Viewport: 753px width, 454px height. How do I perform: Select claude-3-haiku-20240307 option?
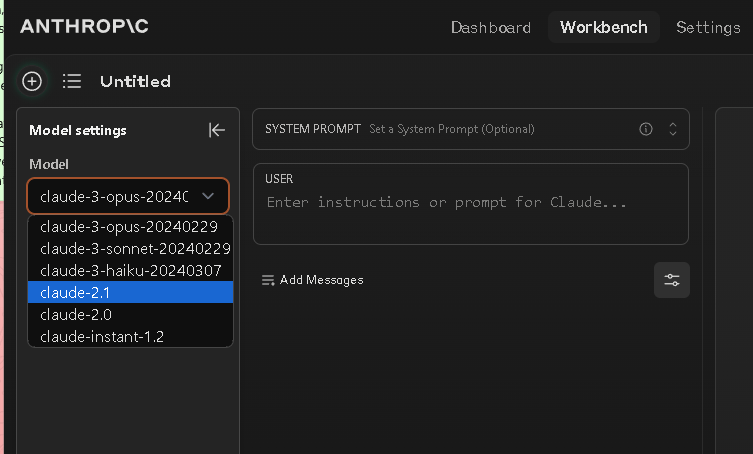coord(130,270)
